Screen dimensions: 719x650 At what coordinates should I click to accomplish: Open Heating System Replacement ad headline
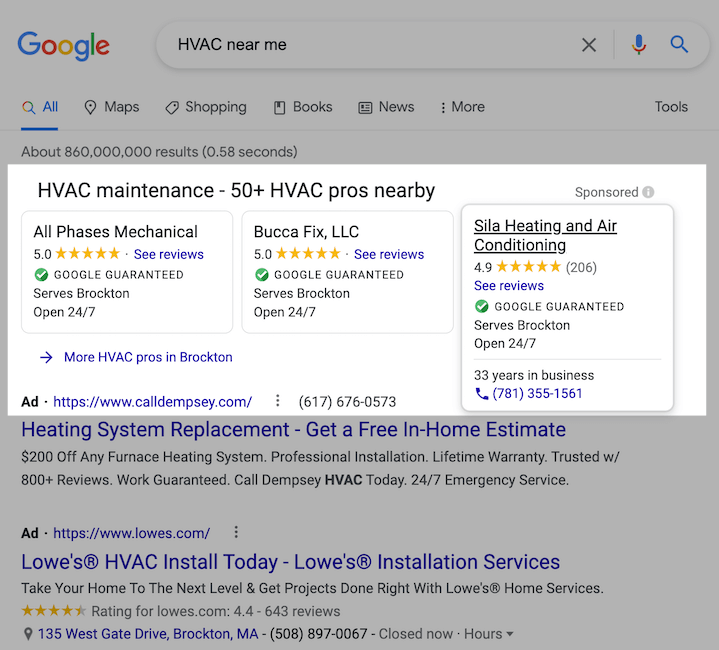(293, 430)
